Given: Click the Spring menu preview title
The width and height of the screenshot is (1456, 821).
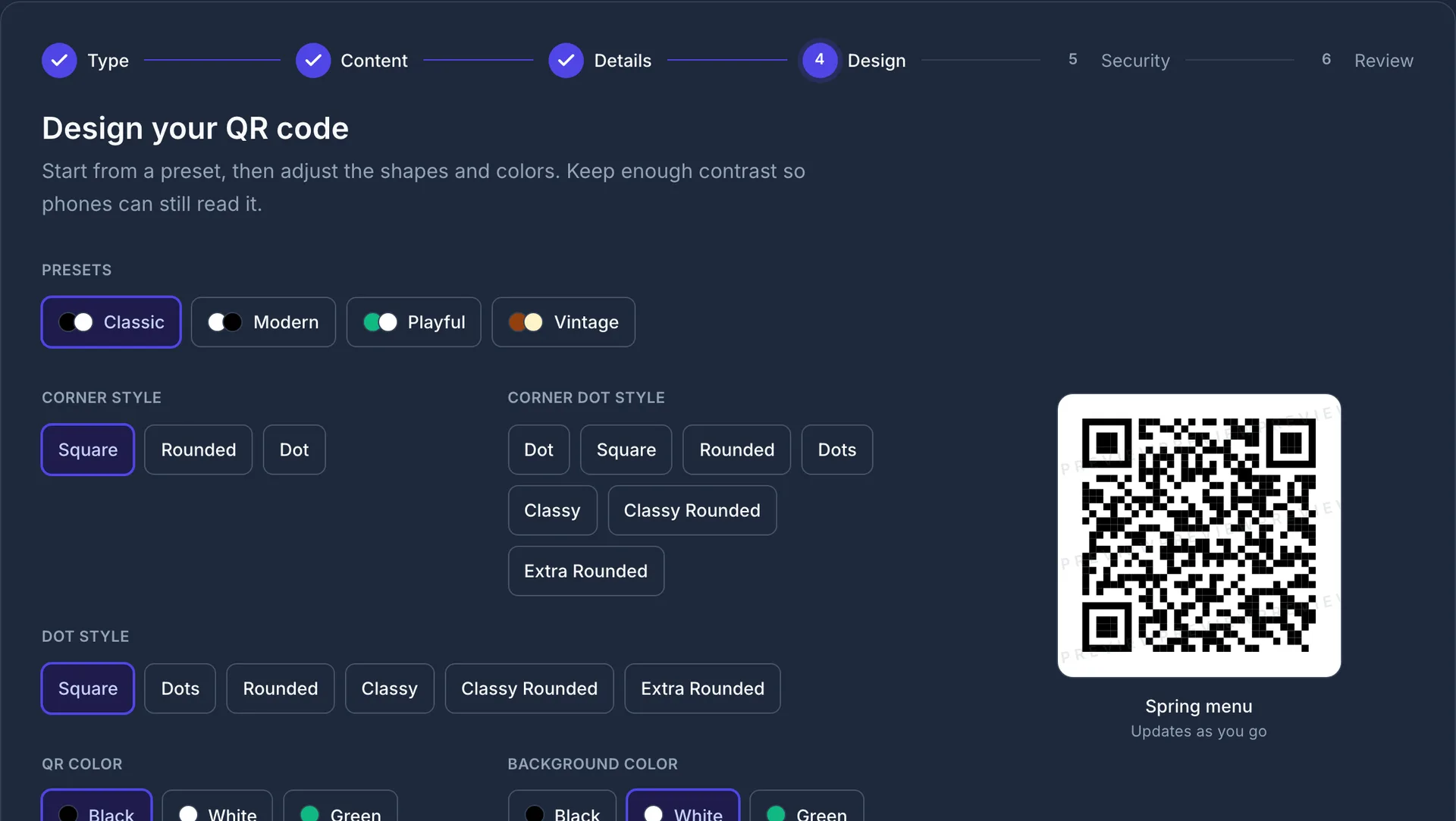Looking at the screenshot, I should tap(1199, 707).
